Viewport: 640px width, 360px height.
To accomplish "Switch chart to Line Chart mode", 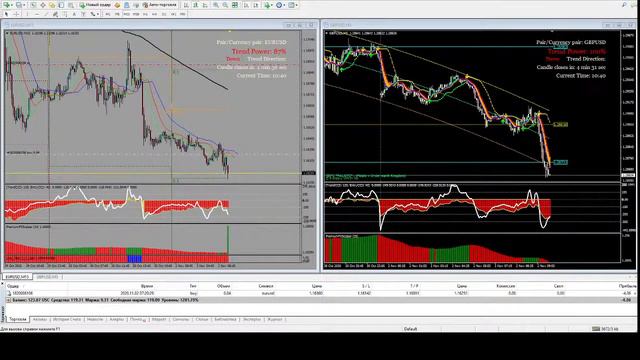I will point(205,5).
